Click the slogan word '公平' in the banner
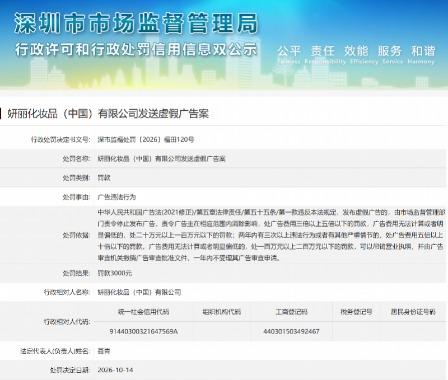Image resolution: width=448 pixels, height=380 pixels. click(289, 51)
